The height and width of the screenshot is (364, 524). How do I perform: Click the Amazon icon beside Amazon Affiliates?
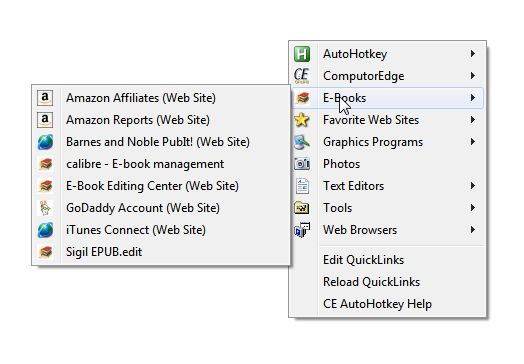click(45, 98)
